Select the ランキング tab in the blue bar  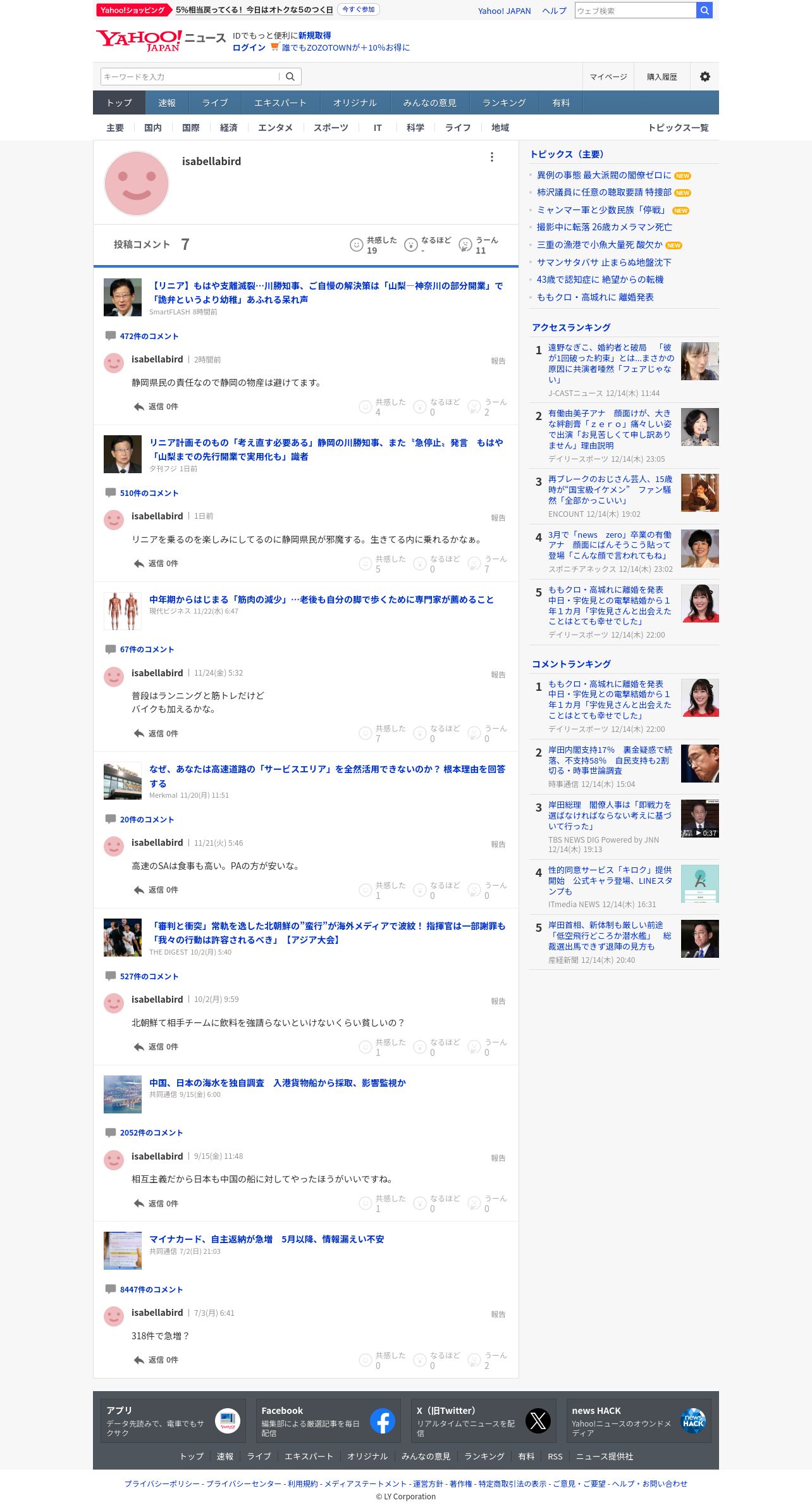[504, 102]
